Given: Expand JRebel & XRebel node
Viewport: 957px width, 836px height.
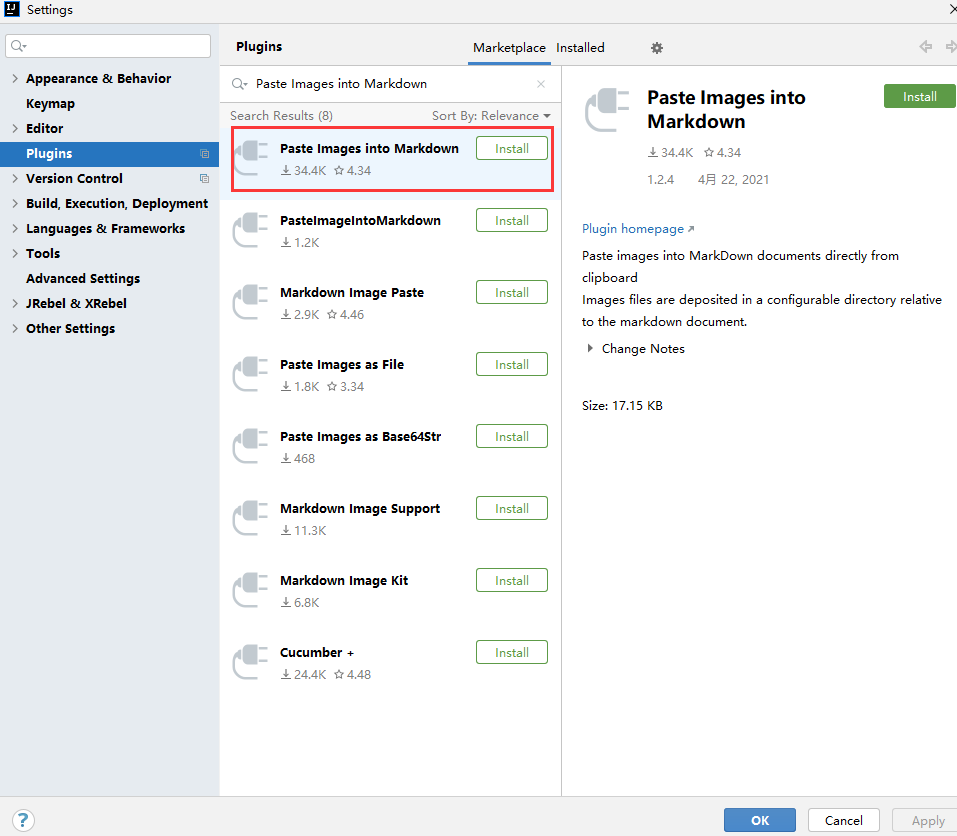Looking at the screenshot, I should point(15,304).
